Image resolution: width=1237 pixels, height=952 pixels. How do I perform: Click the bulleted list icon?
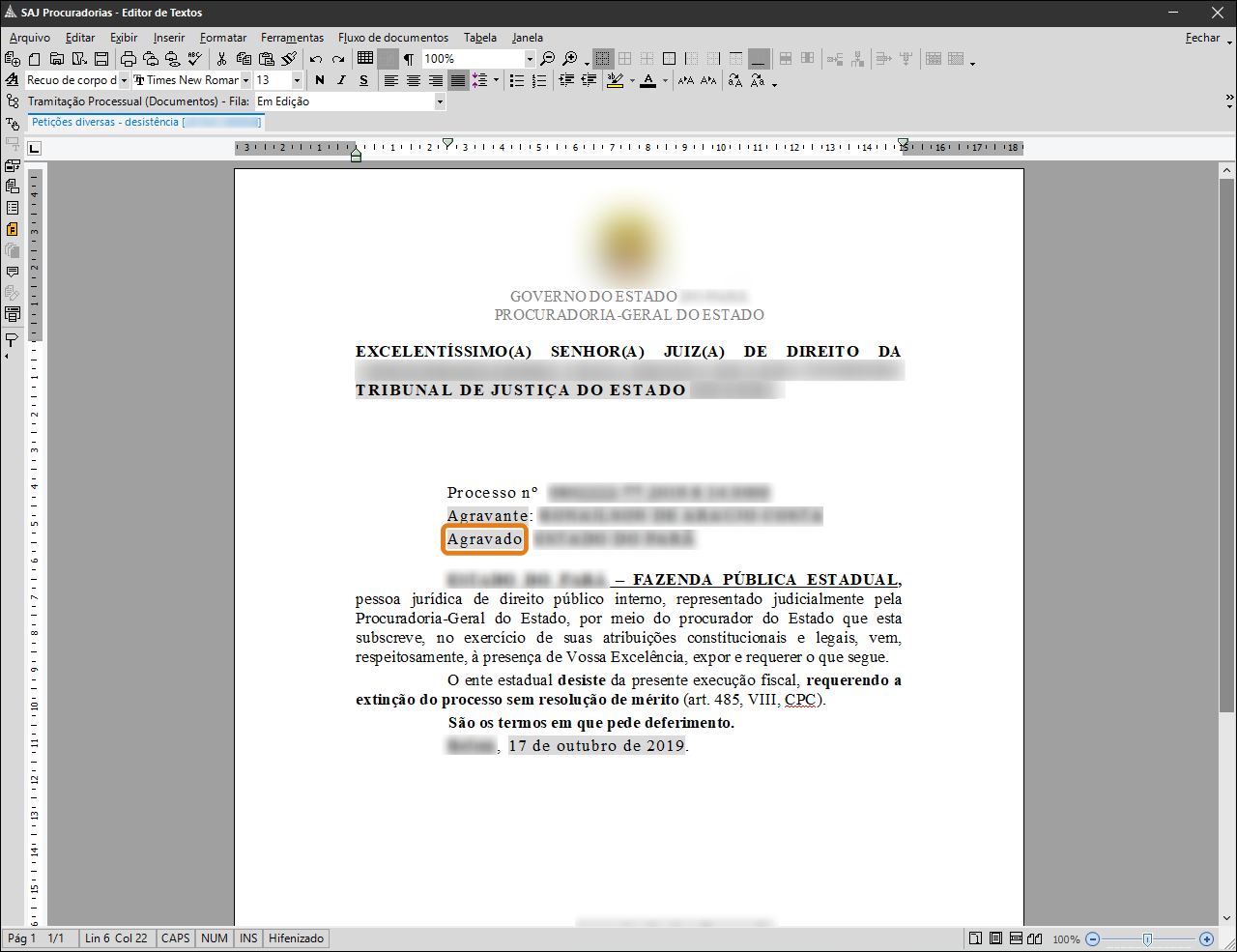pos(517,80)
